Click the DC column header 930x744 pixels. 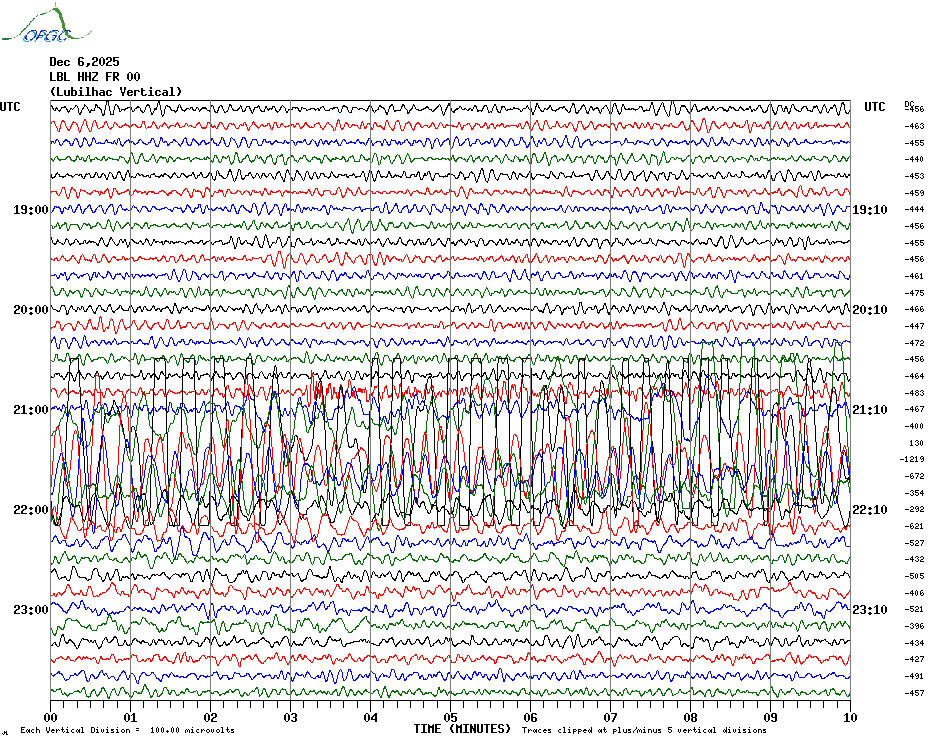909,103
